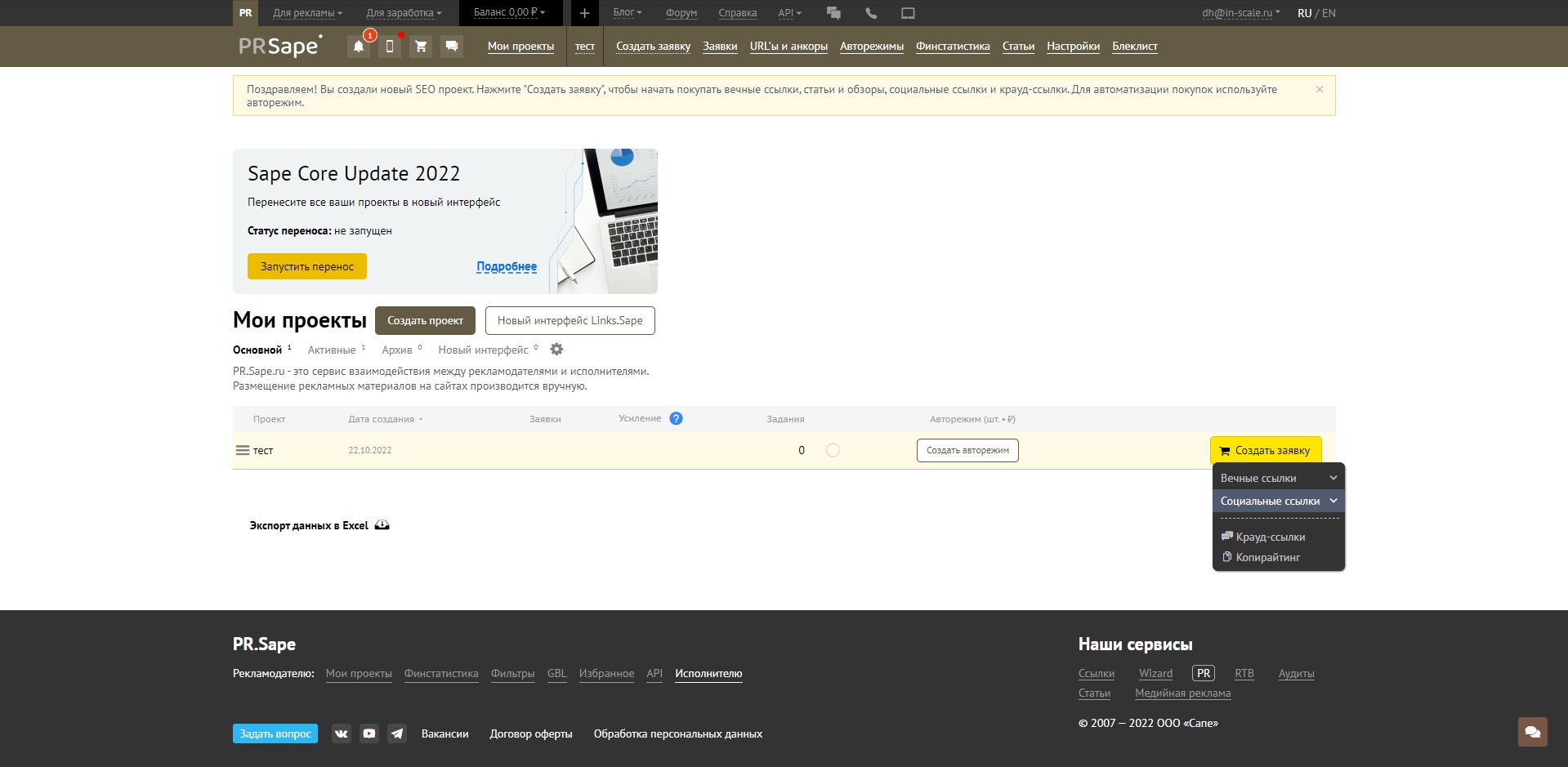This screenshot has width=1568, height=767.
Task: Open Заявки in header navigation
Action: [x=720, y=47]
